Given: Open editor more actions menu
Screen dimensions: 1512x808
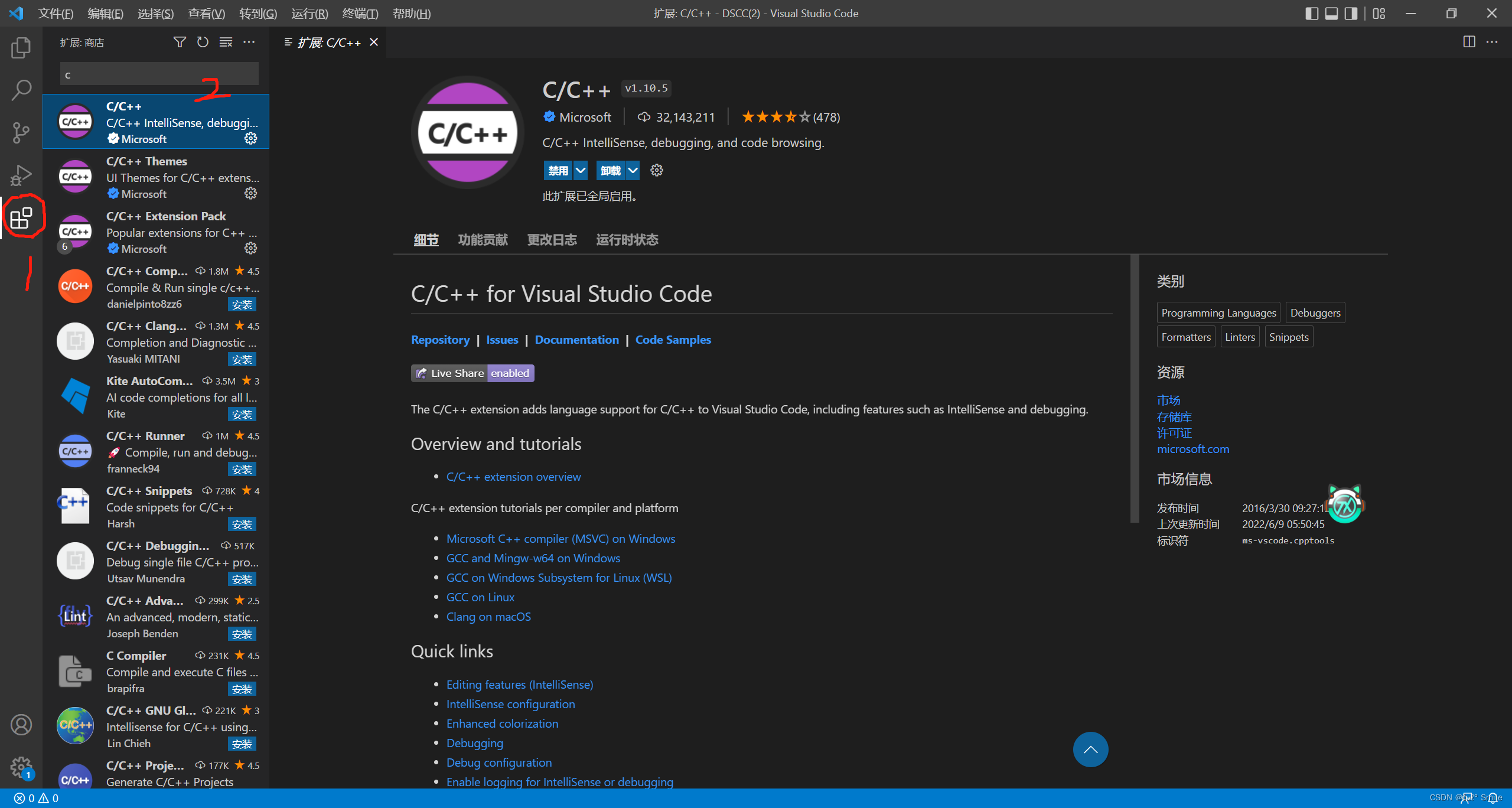Looking at the screenshot, I should tap(1492, 42).
